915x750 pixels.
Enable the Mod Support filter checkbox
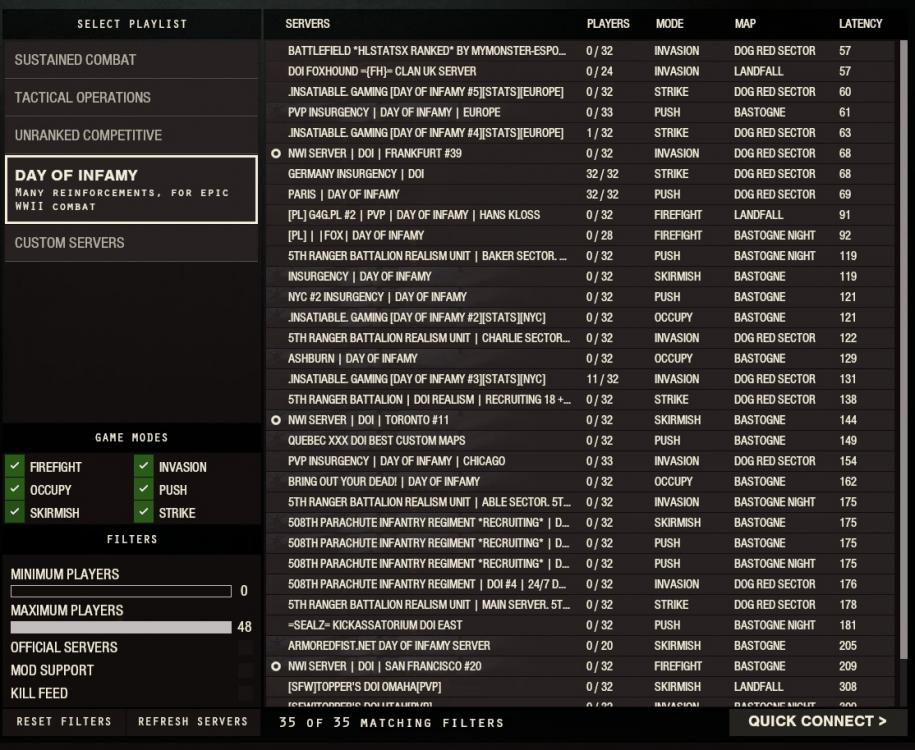[245, 670]
